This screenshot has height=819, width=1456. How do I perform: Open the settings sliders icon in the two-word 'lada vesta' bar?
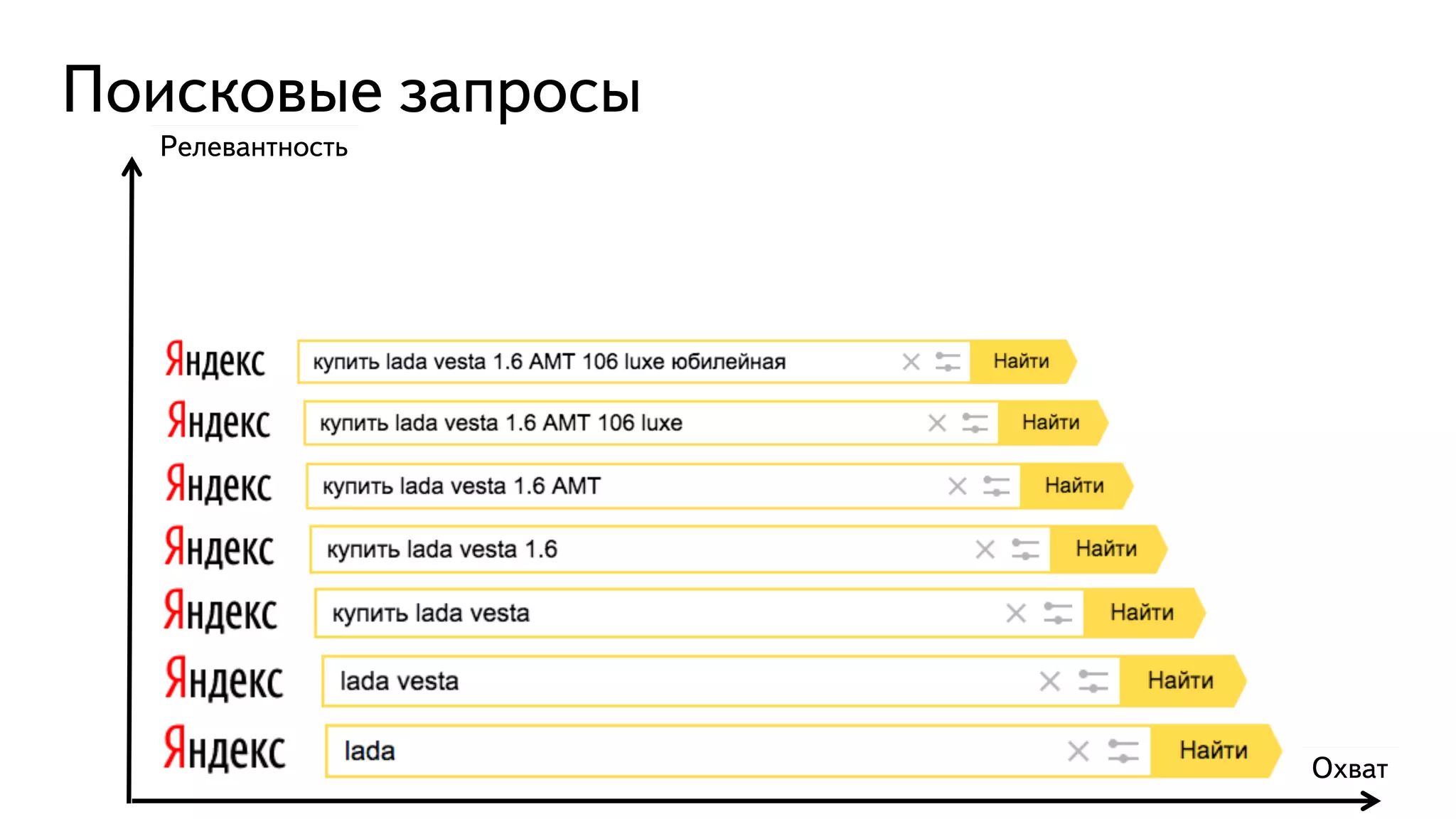(1093, 681)
